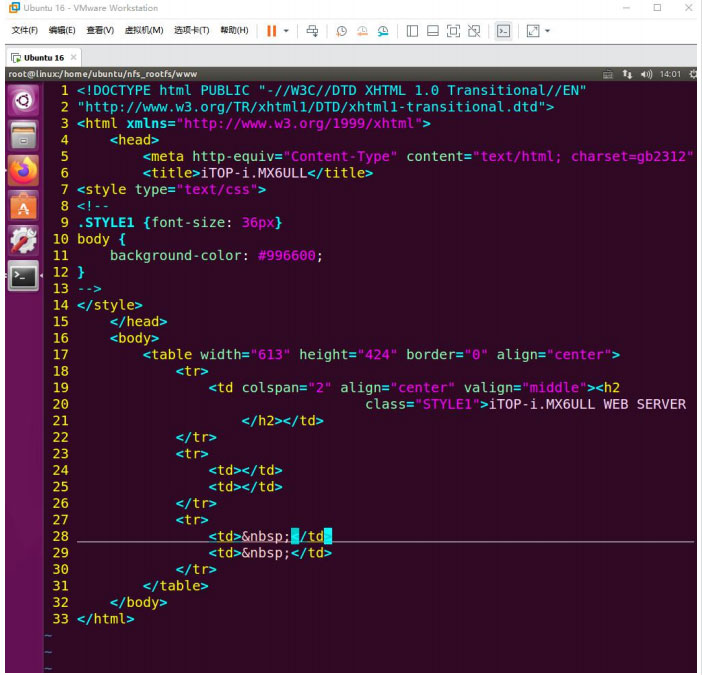Open the snapshot manager icon
The width and height of the screenshot is (702, 675).
click(383, 31)
